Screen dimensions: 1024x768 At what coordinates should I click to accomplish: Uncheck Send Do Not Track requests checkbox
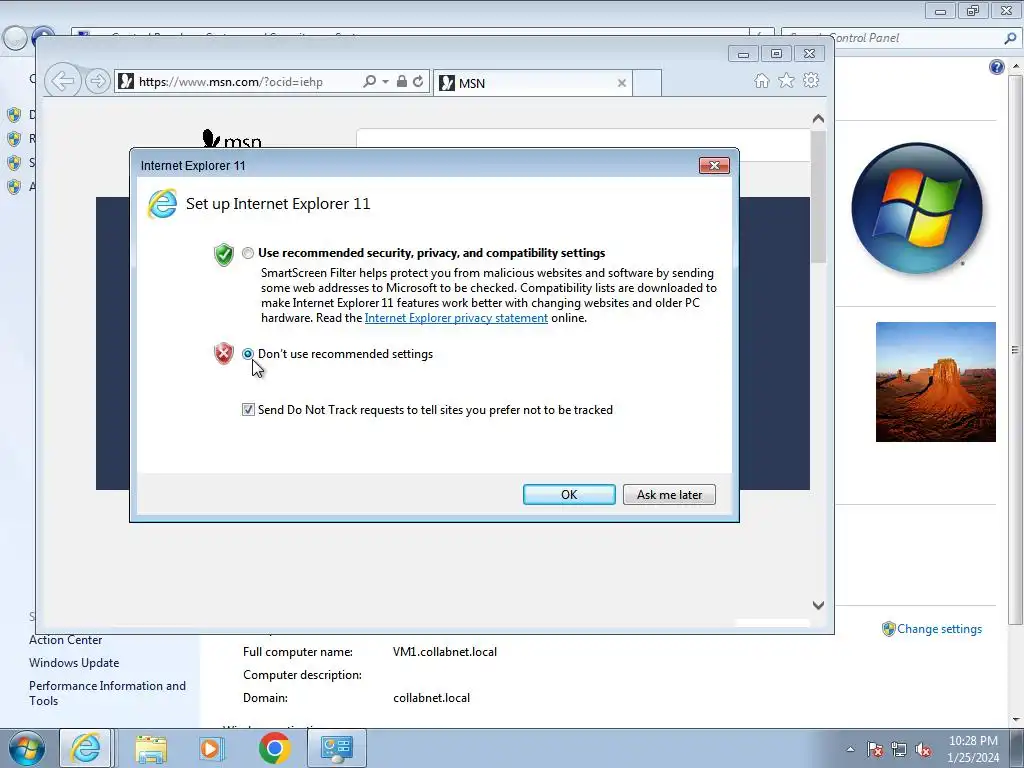pyautogui.click(x=248, y=409)
